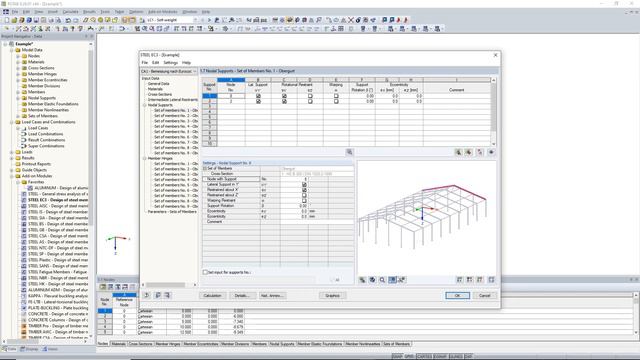Switch to Nodal Supports tab at bottom
The width and height of the screenshot is (640, 360).
click(282, 344)
